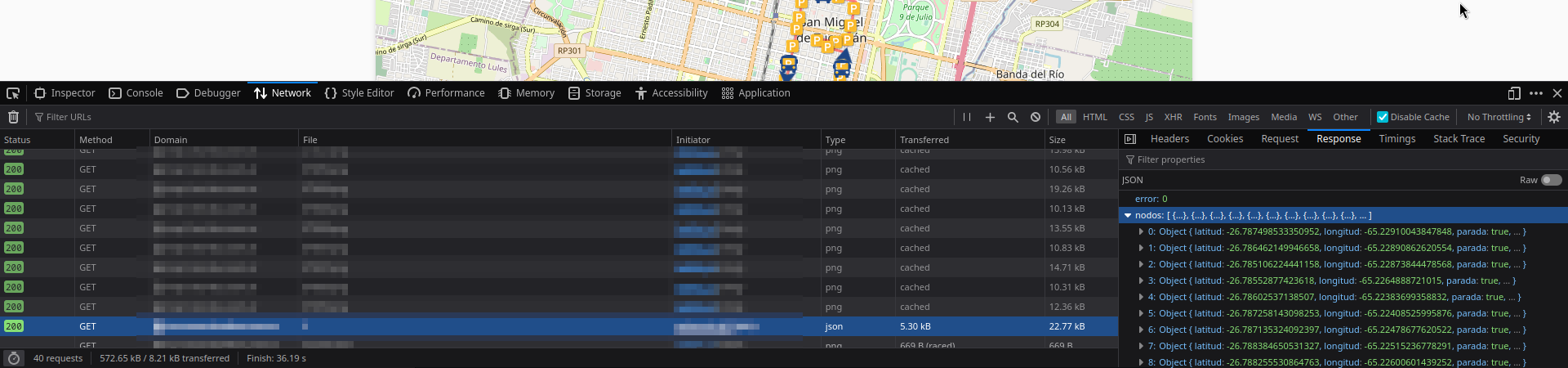This screenshot has width=1568, height=368.
Task: Toggle the Disable Cache checkbox
Action: (x=1383, y=117)
